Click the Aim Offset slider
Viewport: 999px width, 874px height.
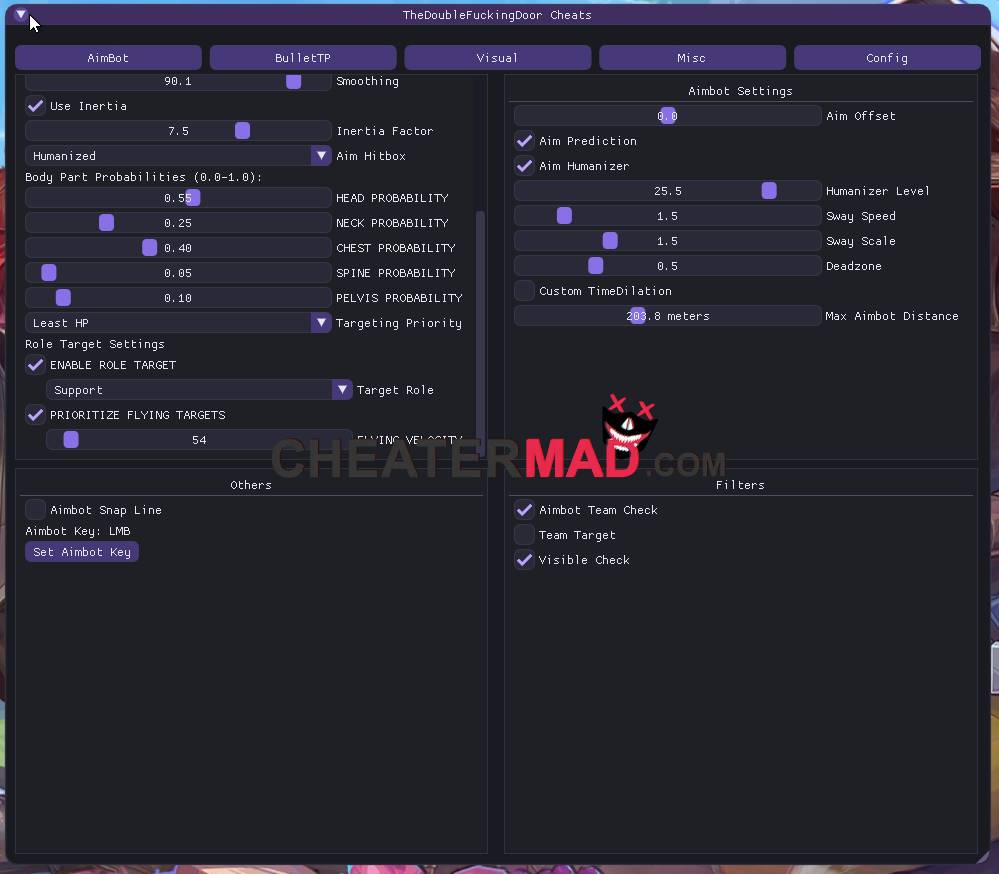tap(667, 115)
